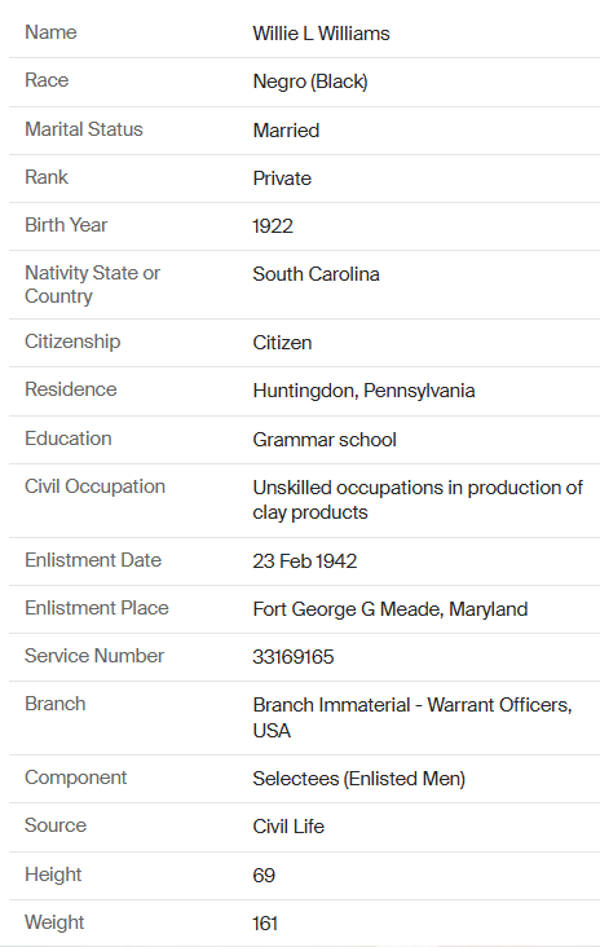Click the Citizenship field label
The height and width of the screenshot is (947, 600).
point(72,342)
